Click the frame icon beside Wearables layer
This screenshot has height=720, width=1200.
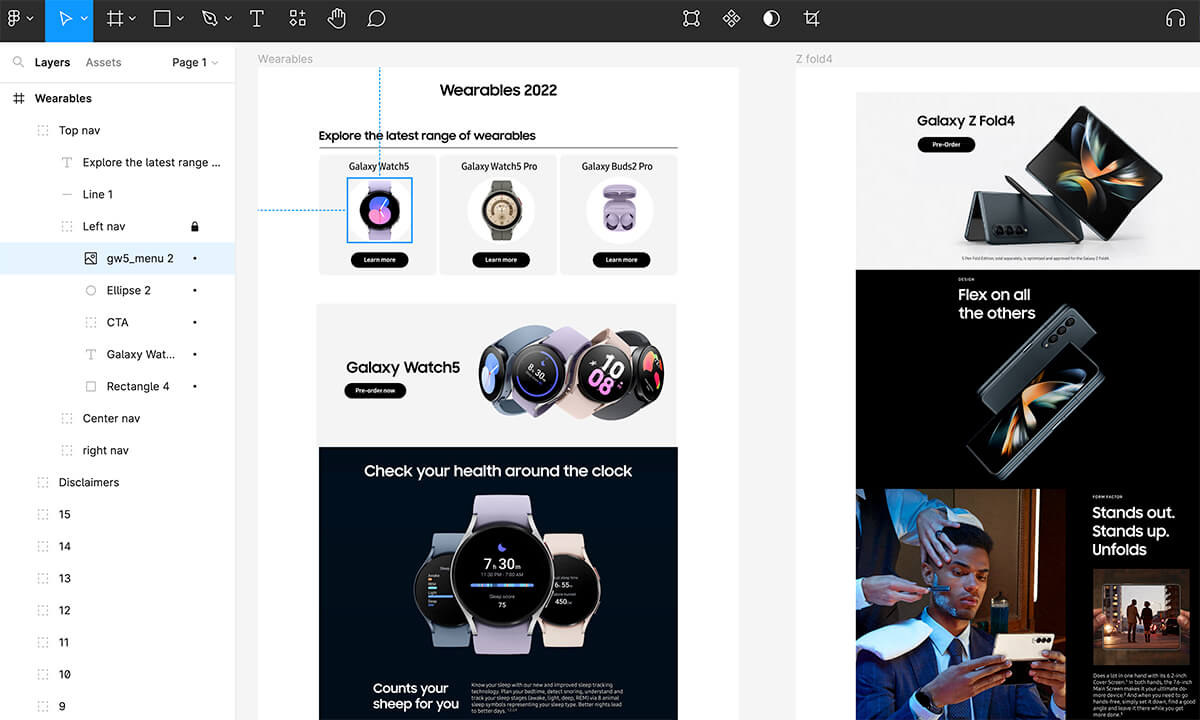[18, 98]
